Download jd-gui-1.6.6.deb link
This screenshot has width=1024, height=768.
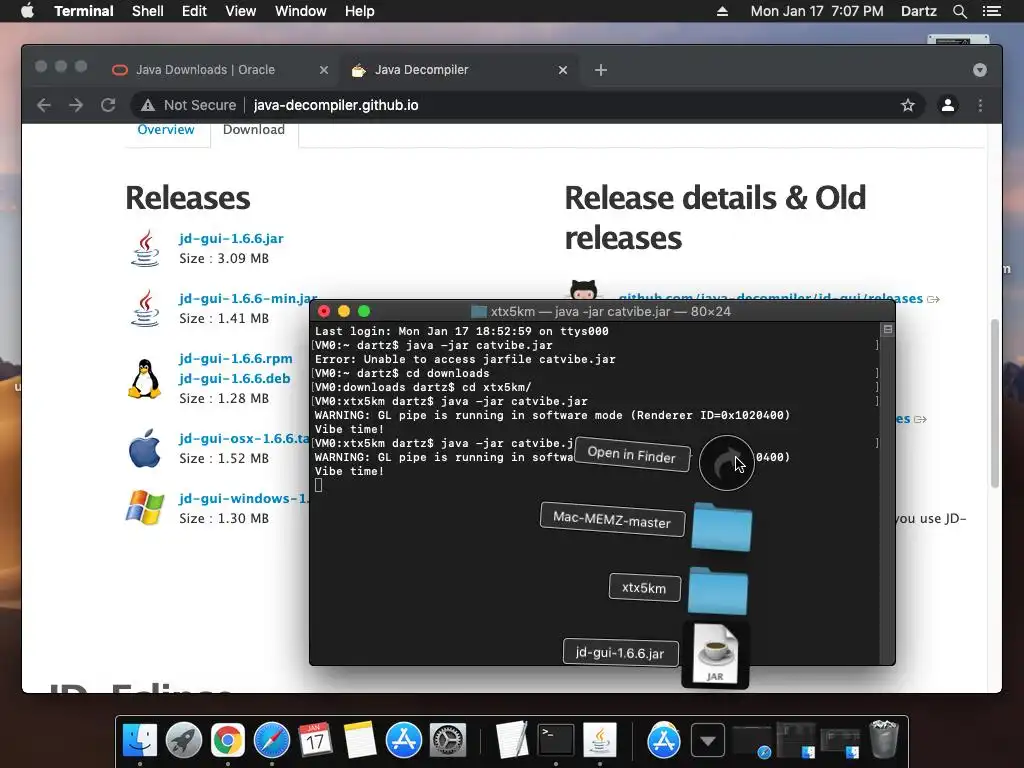235,379
